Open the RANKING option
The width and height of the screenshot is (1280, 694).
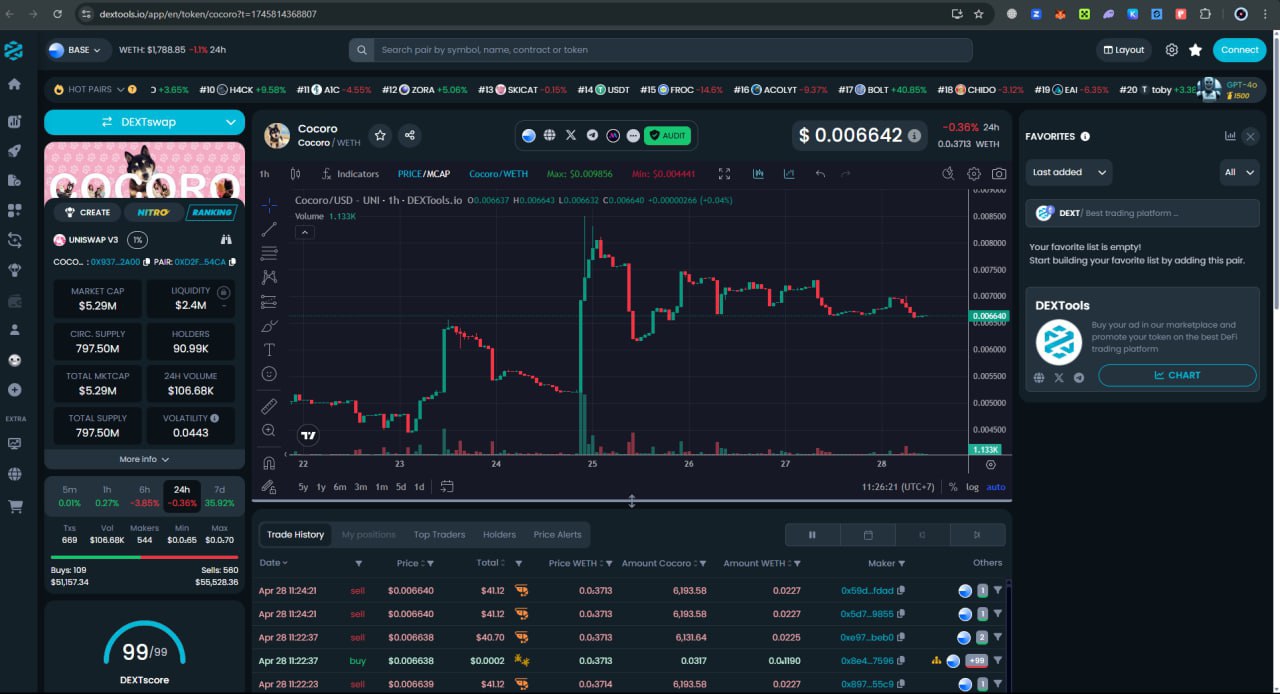pos(211,212)
